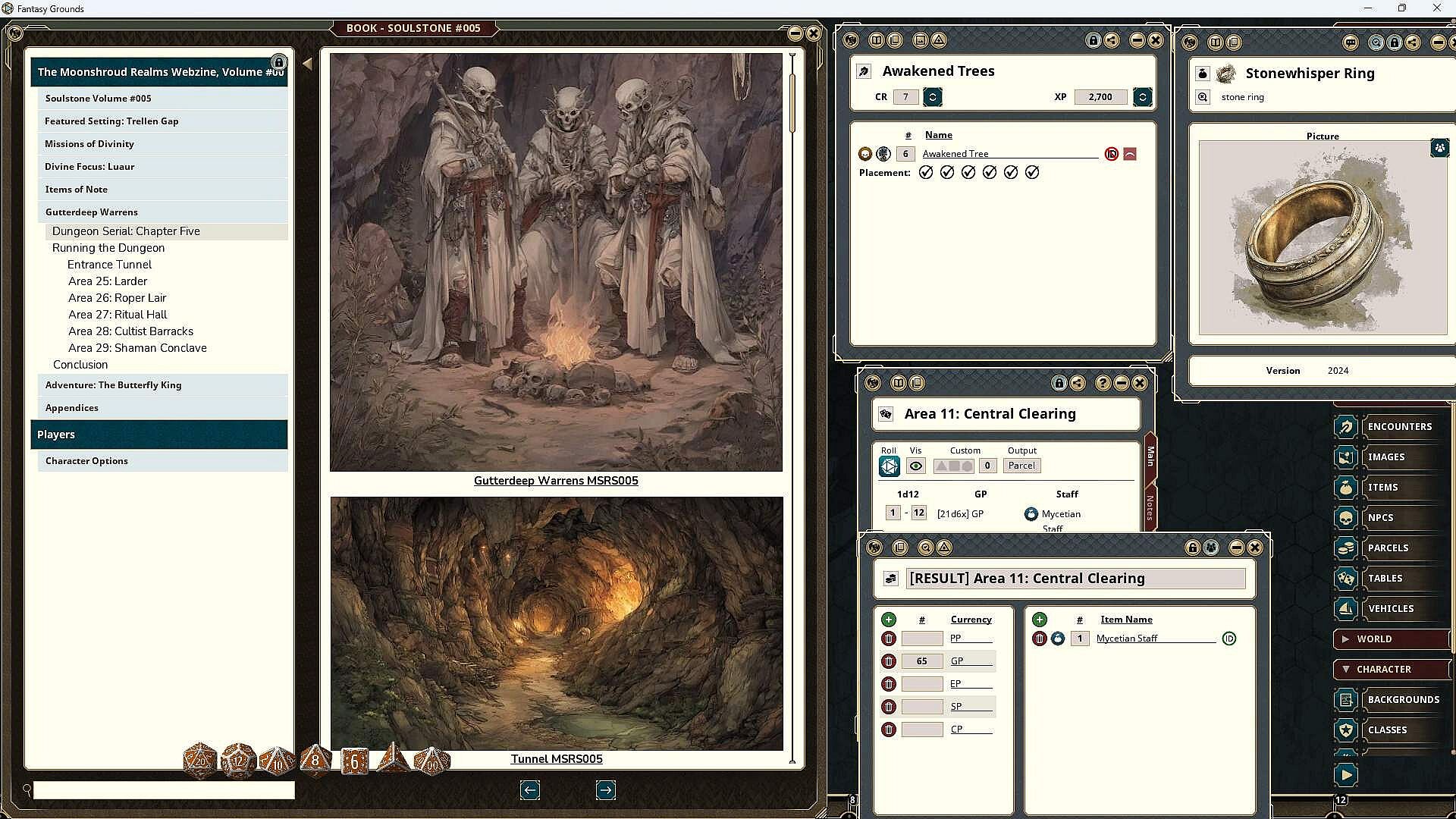The width and height of the screenshot is (1456, 819).
Task: Expand Soulstone Volume #005 chapter
Action: click(162, 99)
